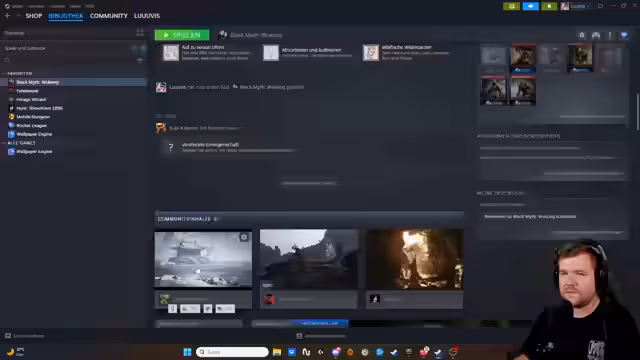The width and height of the screenshot is (640, 360).
Task: Expand the account name dropdown
Action: [x=576, y=6]
